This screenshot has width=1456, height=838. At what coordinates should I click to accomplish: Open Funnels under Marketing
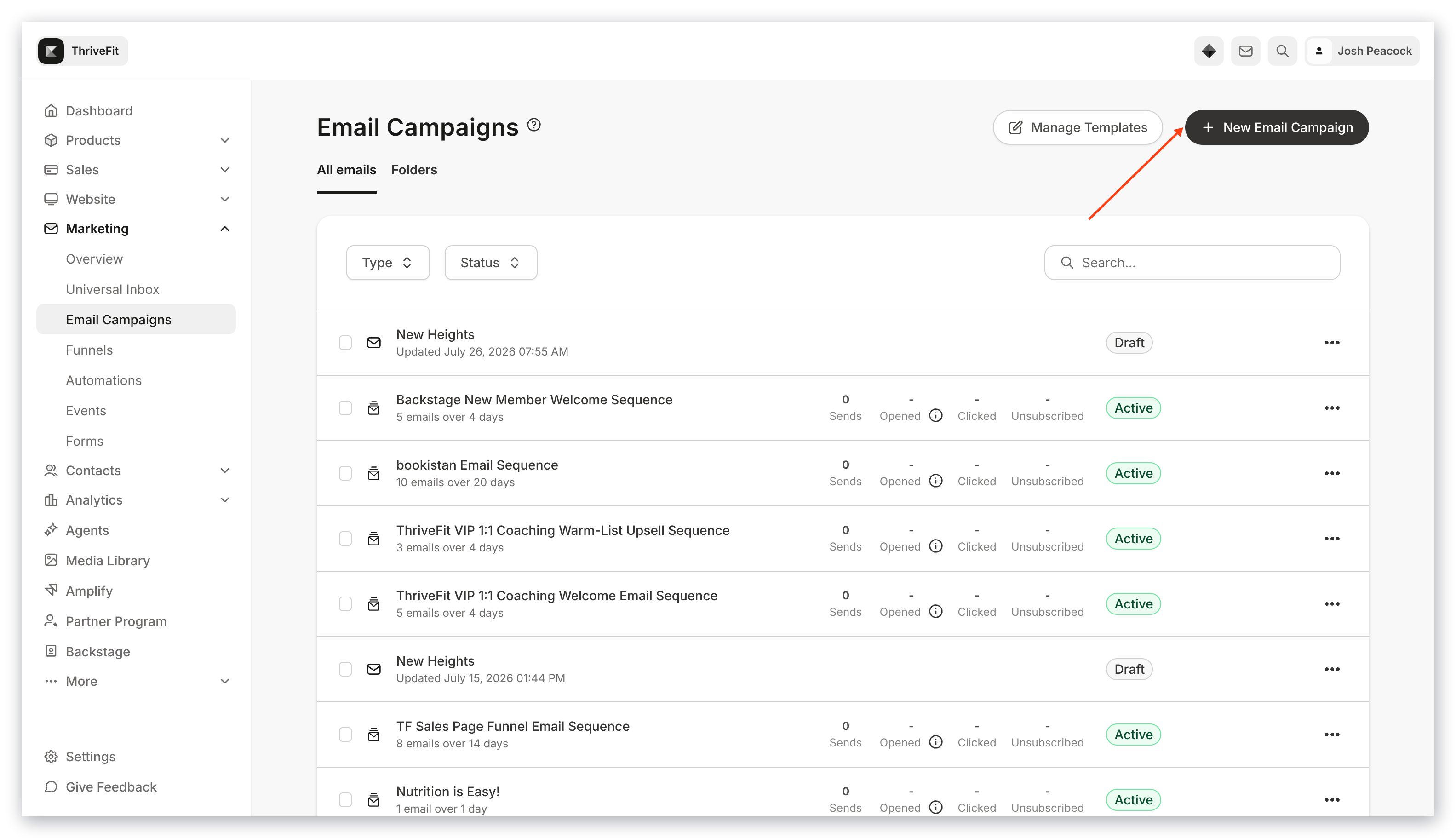point(89,350)
